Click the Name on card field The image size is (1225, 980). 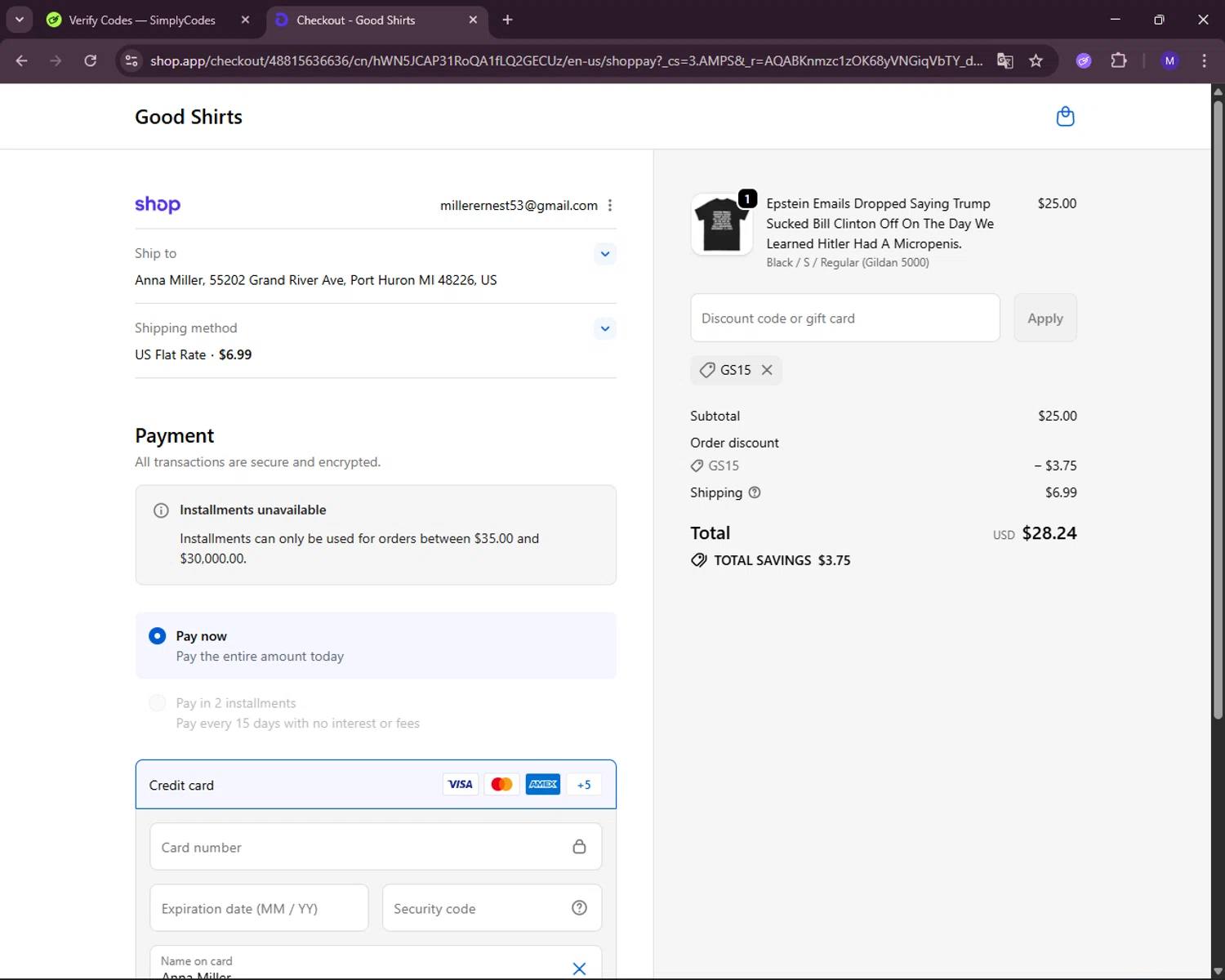pos(376,963)
